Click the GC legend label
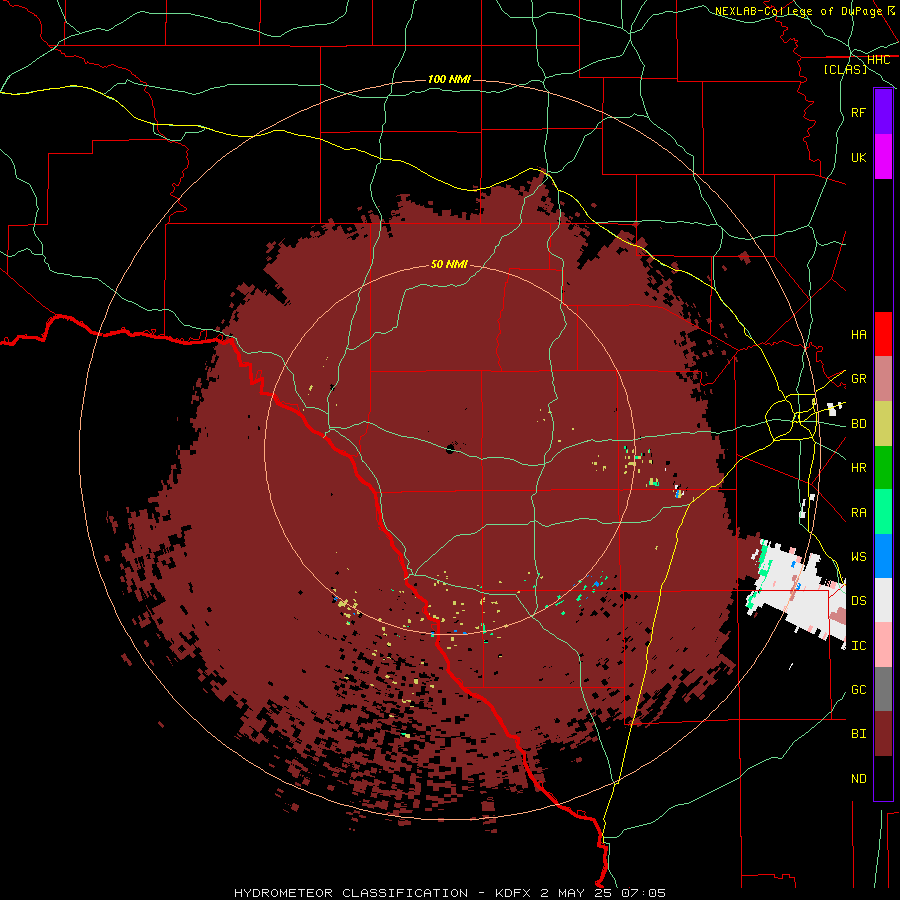The height and width of the screenshot is (900, 900). (859, 690)
